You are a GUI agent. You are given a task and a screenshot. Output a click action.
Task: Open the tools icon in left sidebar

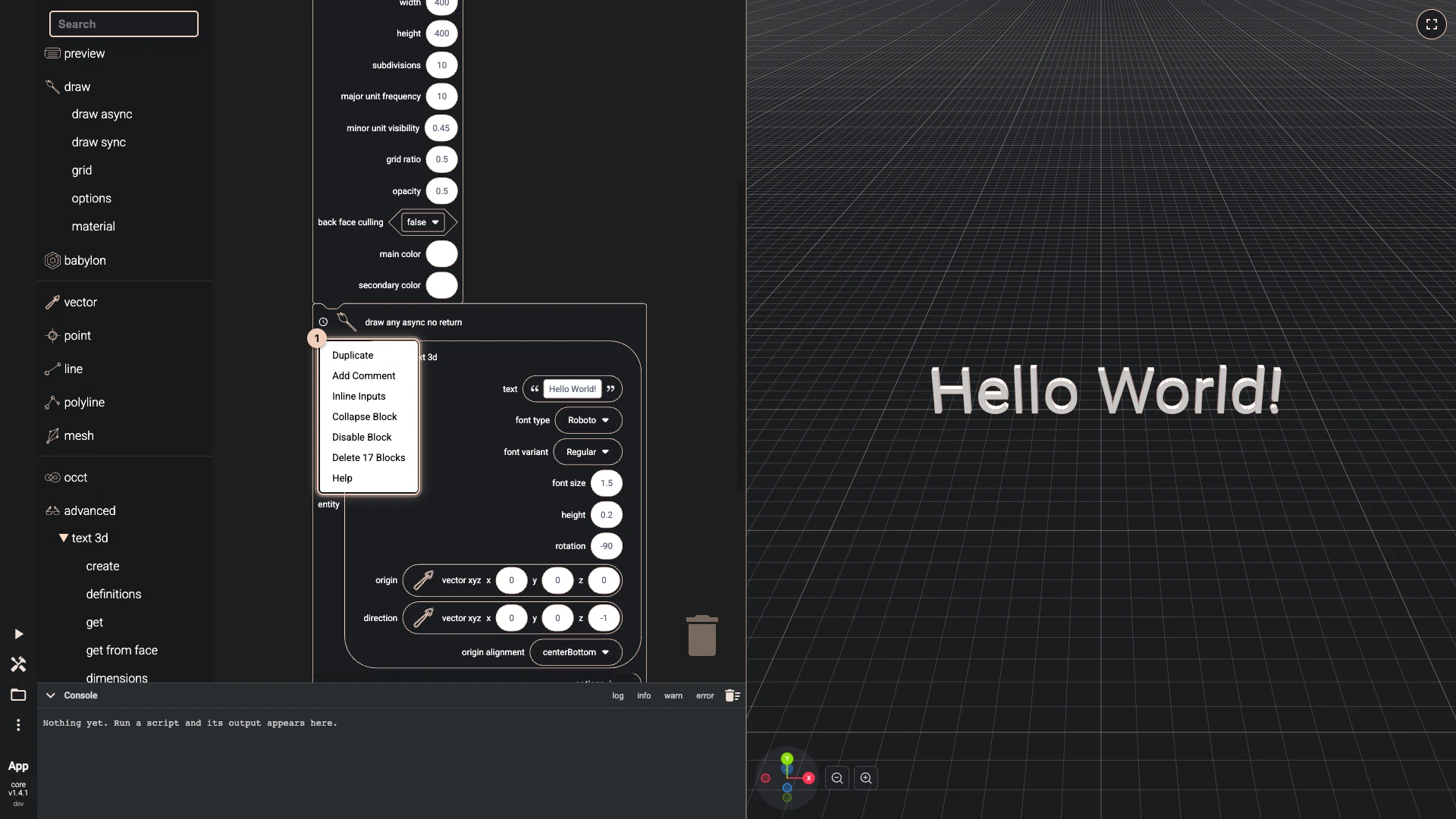pos(18,664)
